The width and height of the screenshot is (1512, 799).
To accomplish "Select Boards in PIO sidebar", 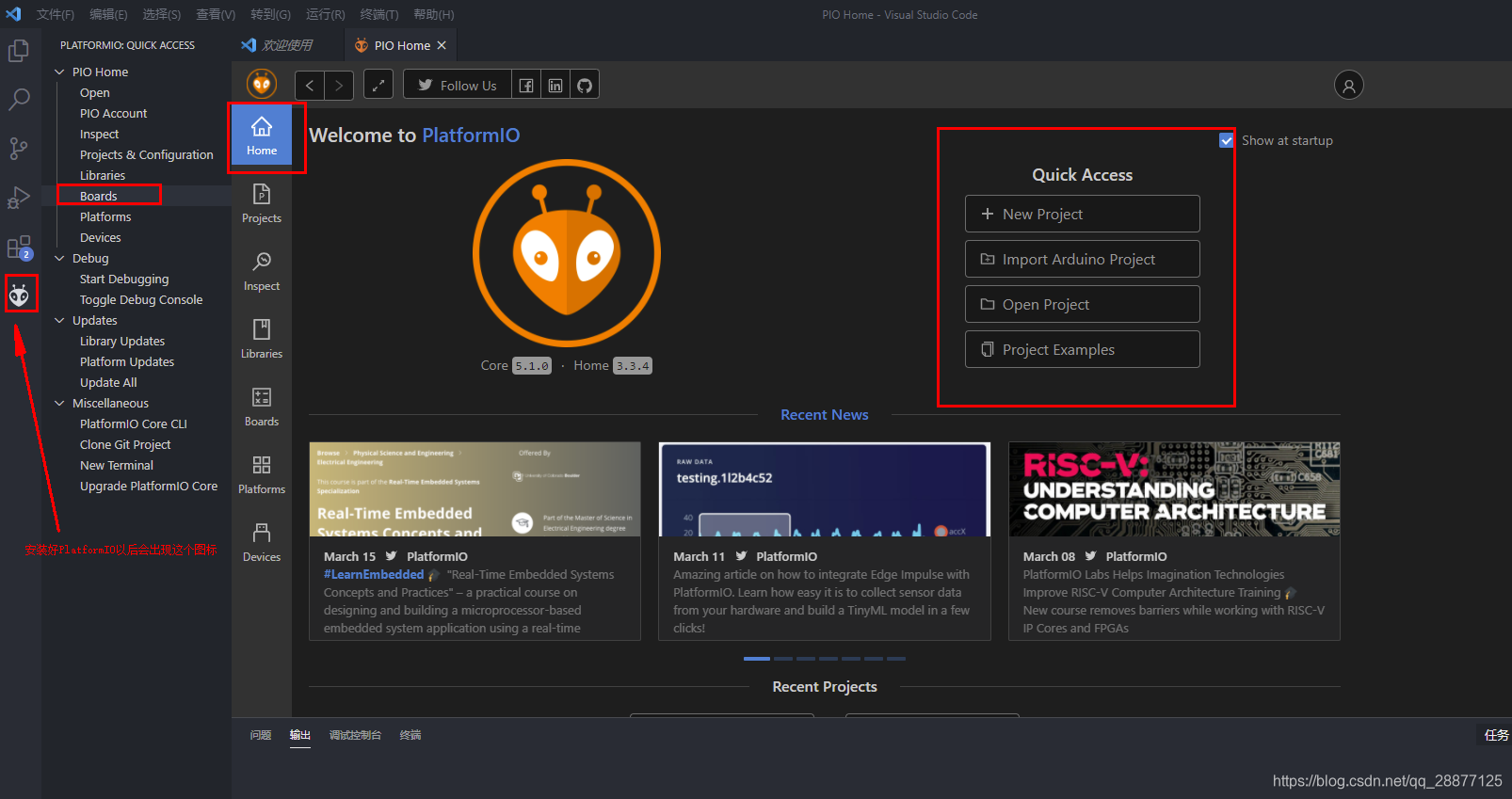I will point(262,407).
